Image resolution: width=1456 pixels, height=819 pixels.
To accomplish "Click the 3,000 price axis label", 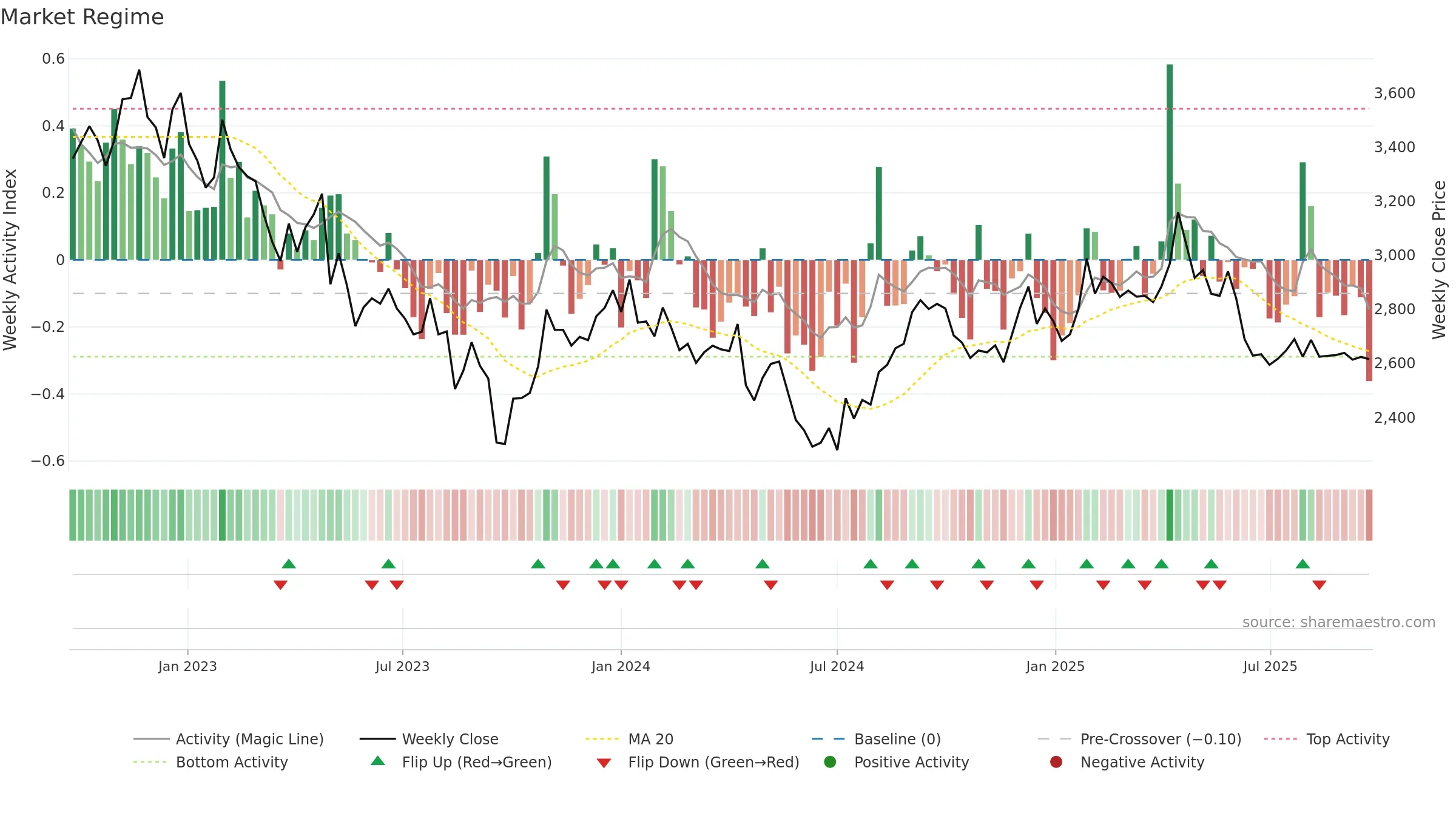I will click(1394, 255).
